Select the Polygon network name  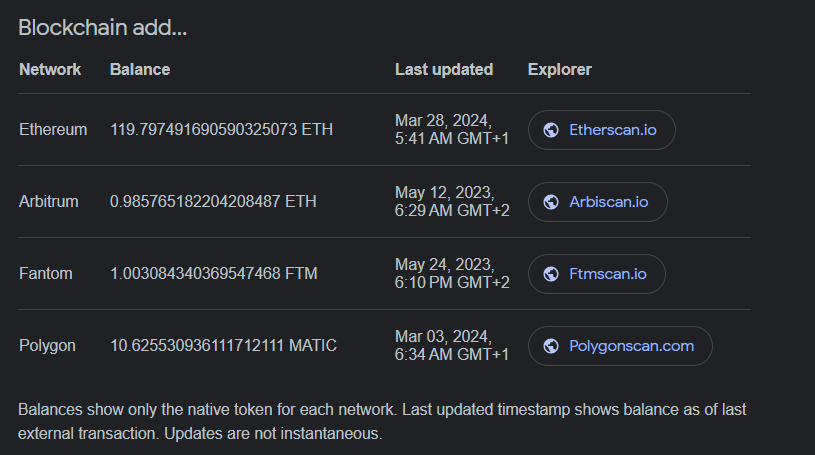47,345
